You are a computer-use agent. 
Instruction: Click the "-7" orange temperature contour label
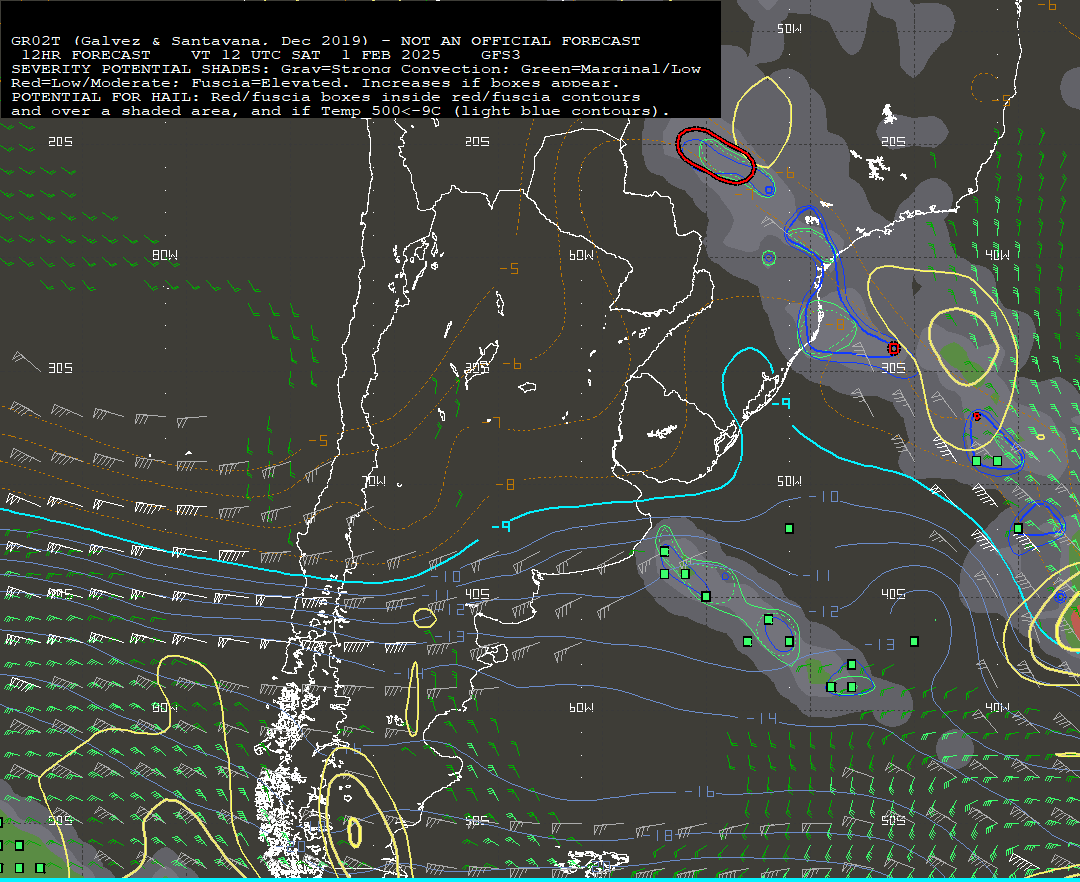[492, 421]
